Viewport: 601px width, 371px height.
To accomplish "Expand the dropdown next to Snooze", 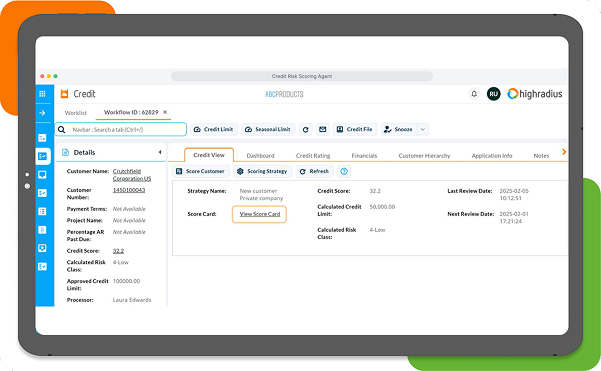I will [x=423, y=130].
